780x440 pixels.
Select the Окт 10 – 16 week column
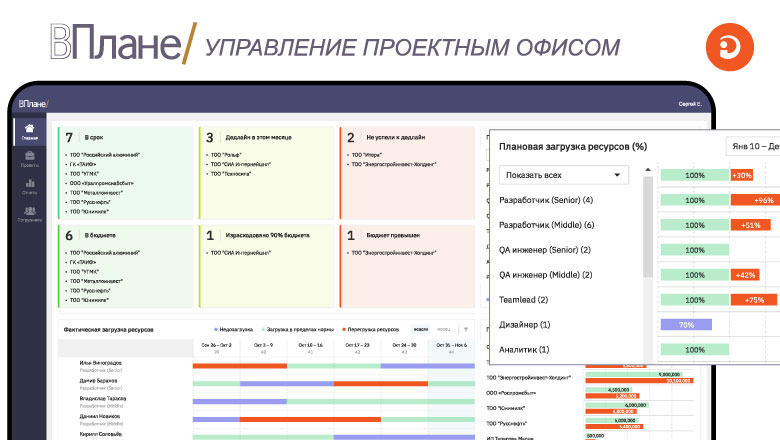(x=310, y=348)
